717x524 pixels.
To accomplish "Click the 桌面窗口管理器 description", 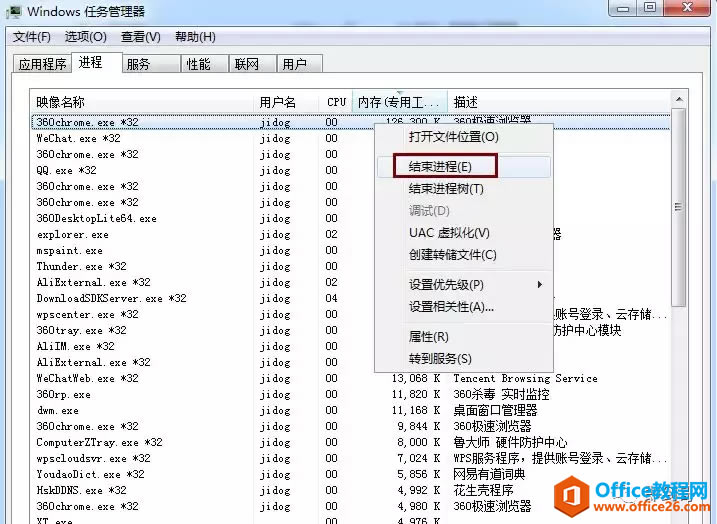I will pyautogui.click(x=495, y=410).
